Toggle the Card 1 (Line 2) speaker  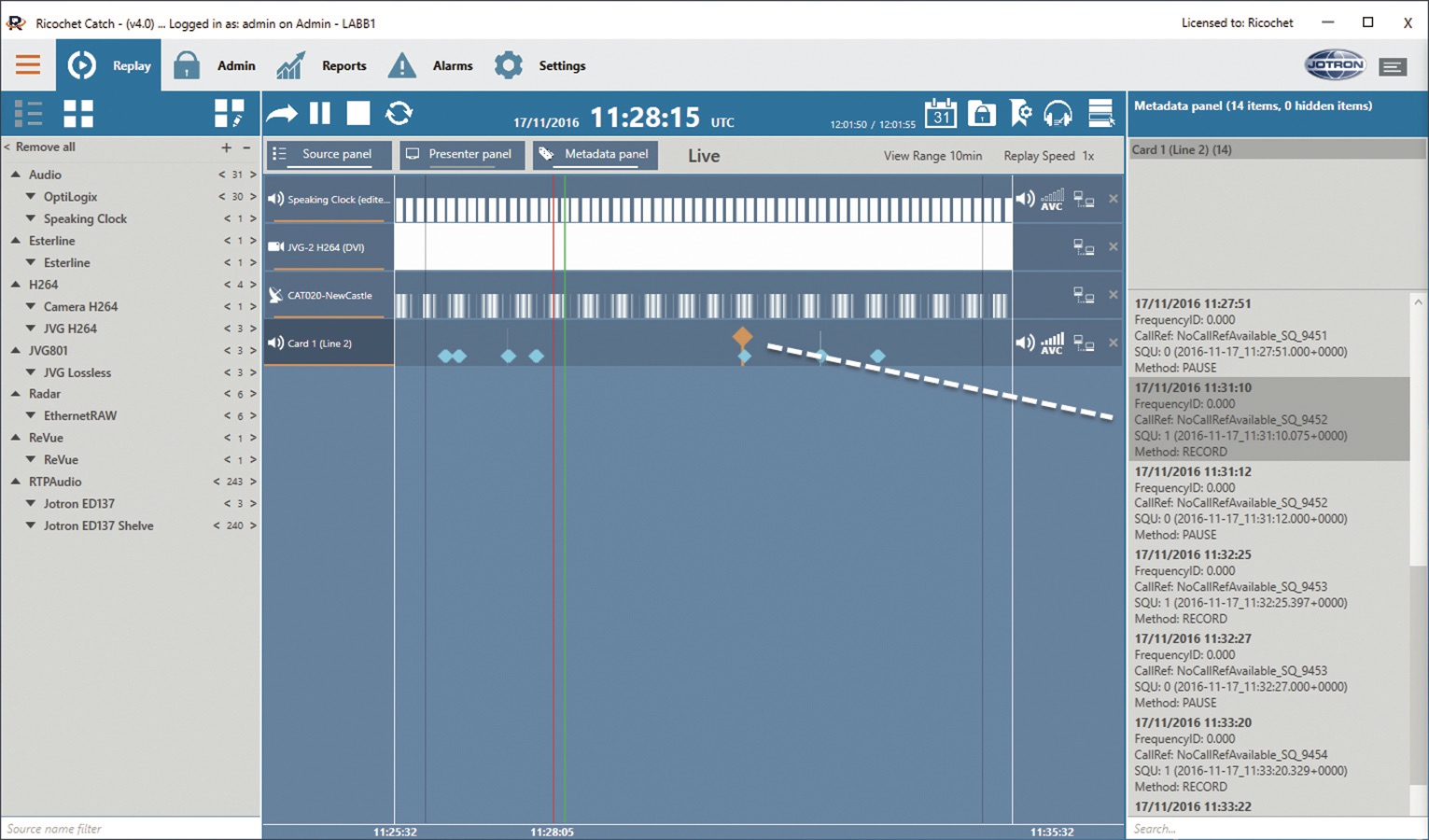(x=1025, y=343)
